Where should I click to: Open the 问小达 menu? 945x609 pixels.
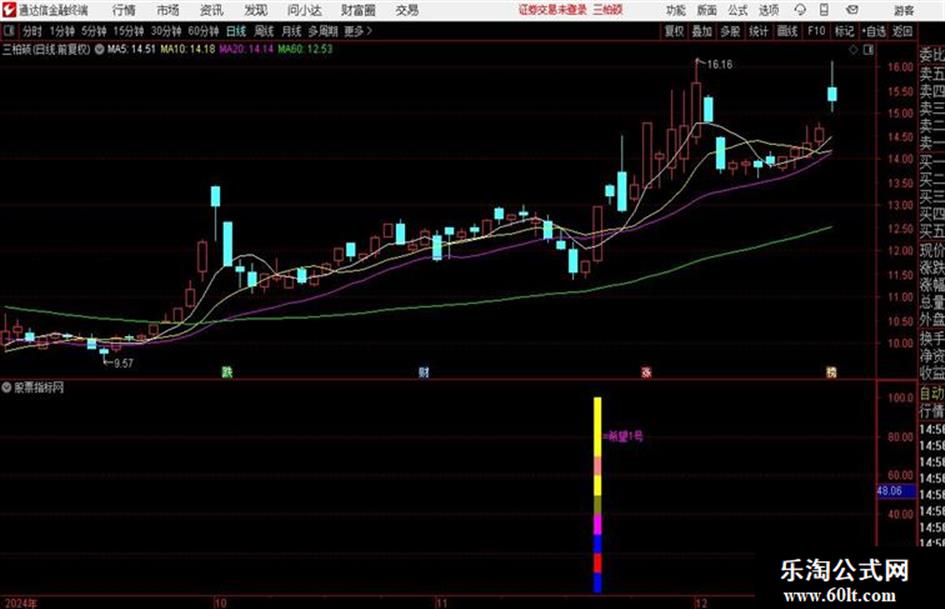(x=304, y=10)
